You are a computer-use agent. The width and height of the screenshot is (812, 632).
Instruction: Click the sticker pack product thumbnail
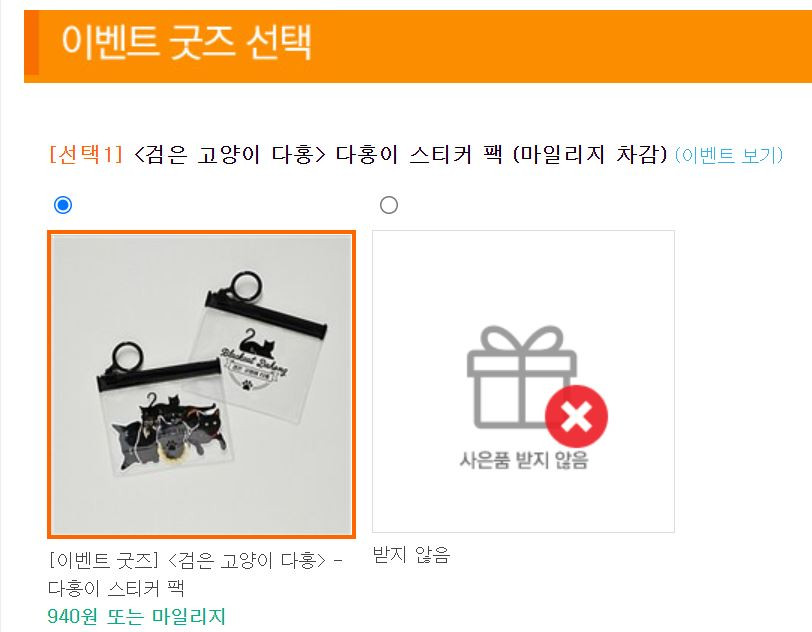(x=201, y=384)
